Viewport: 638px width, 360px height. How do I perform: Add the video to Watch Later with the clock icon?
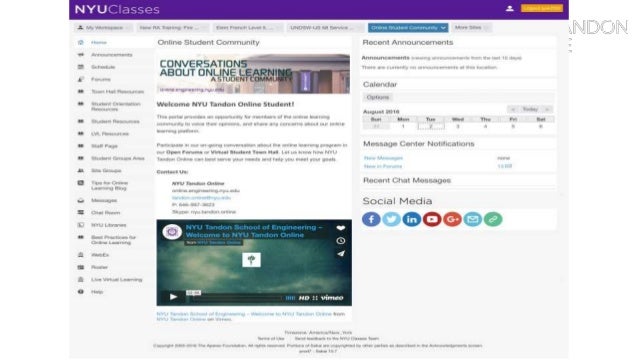341,241
